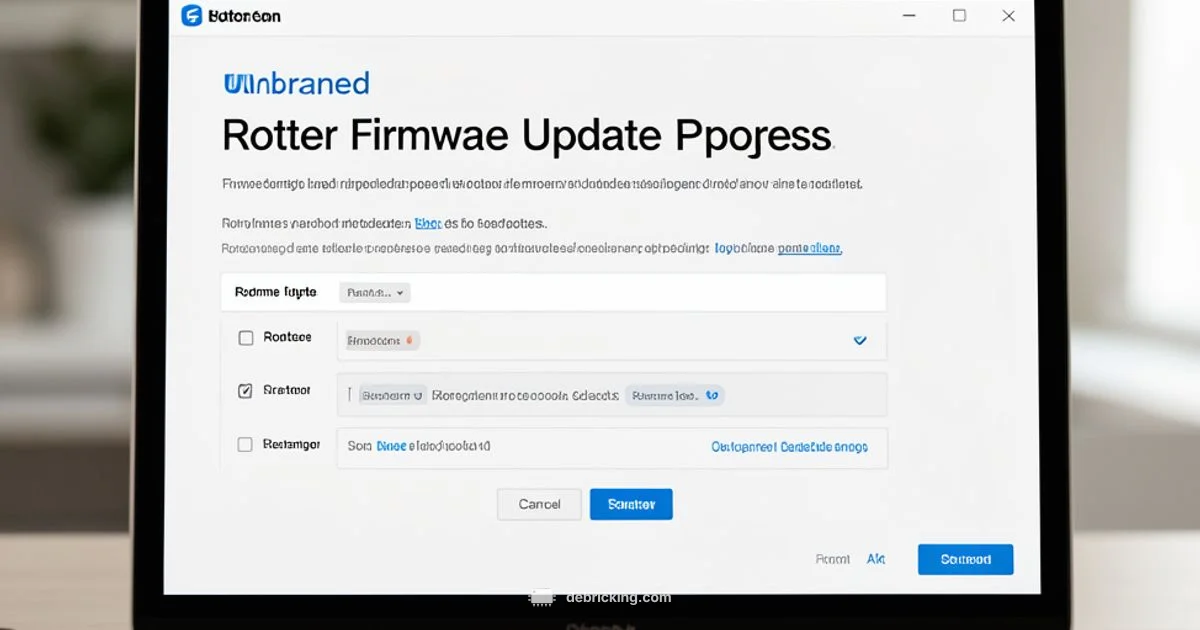Click the blue checkmark icon in the first row
The height and width of the screenshot is (630, 1200).
click(x=860, y=340)
